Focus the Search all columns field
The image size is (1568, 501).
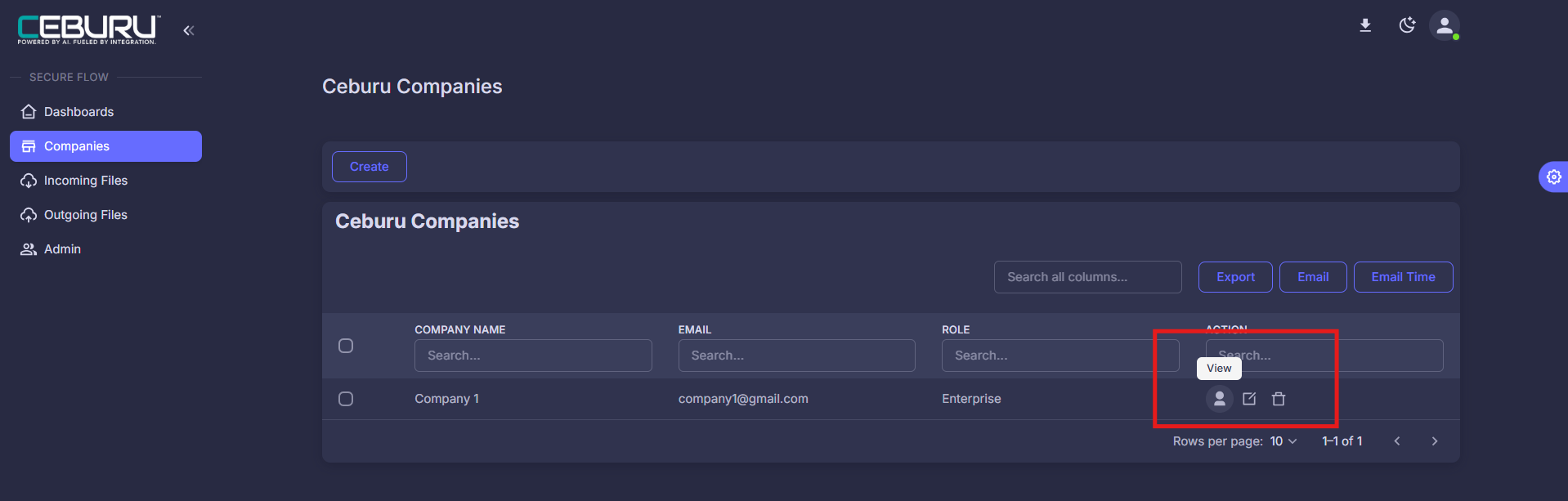point(1087,277)
